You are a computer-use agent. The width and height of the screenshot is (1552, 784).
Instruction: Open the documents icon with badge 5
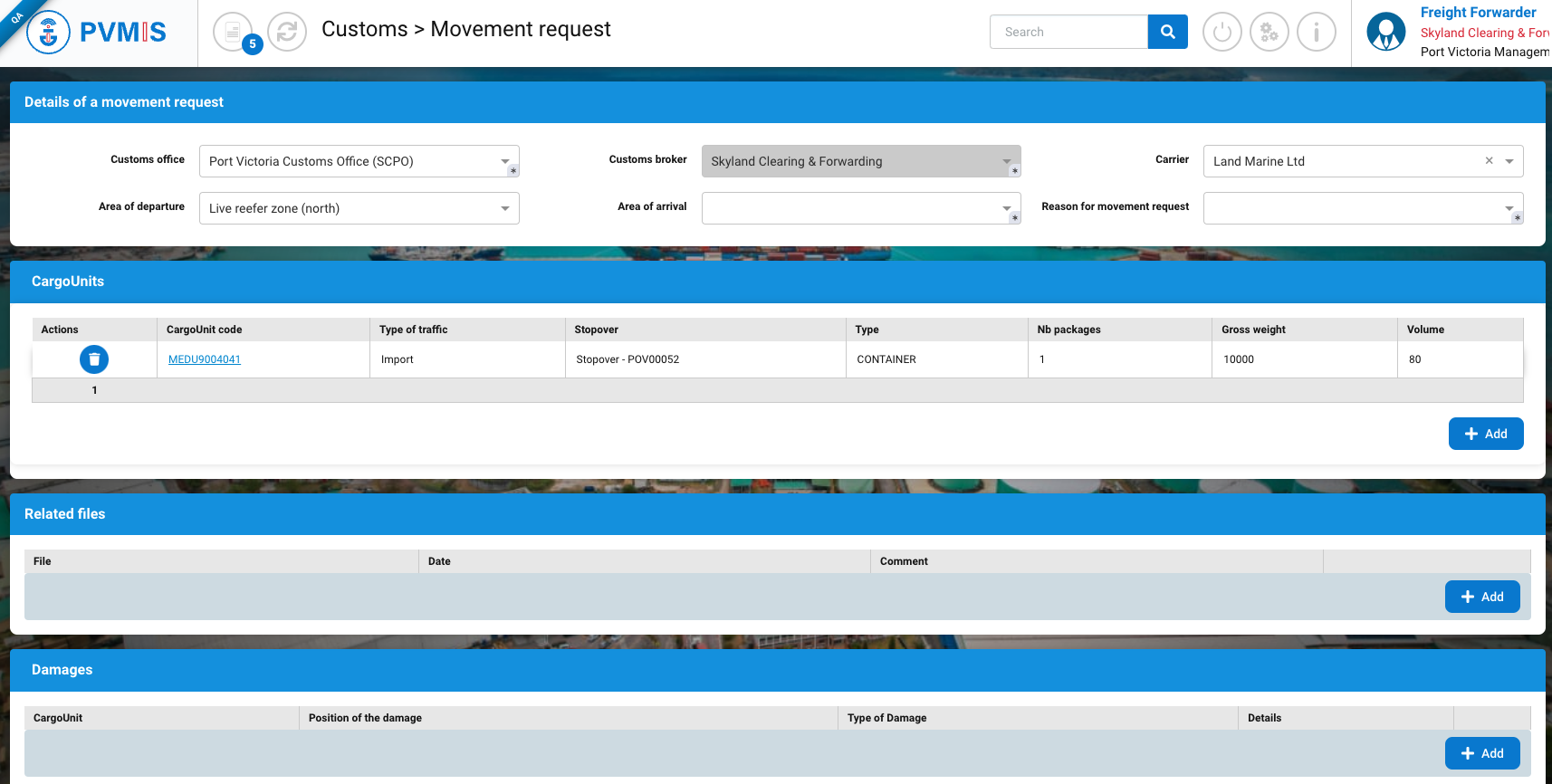(234, 33)
